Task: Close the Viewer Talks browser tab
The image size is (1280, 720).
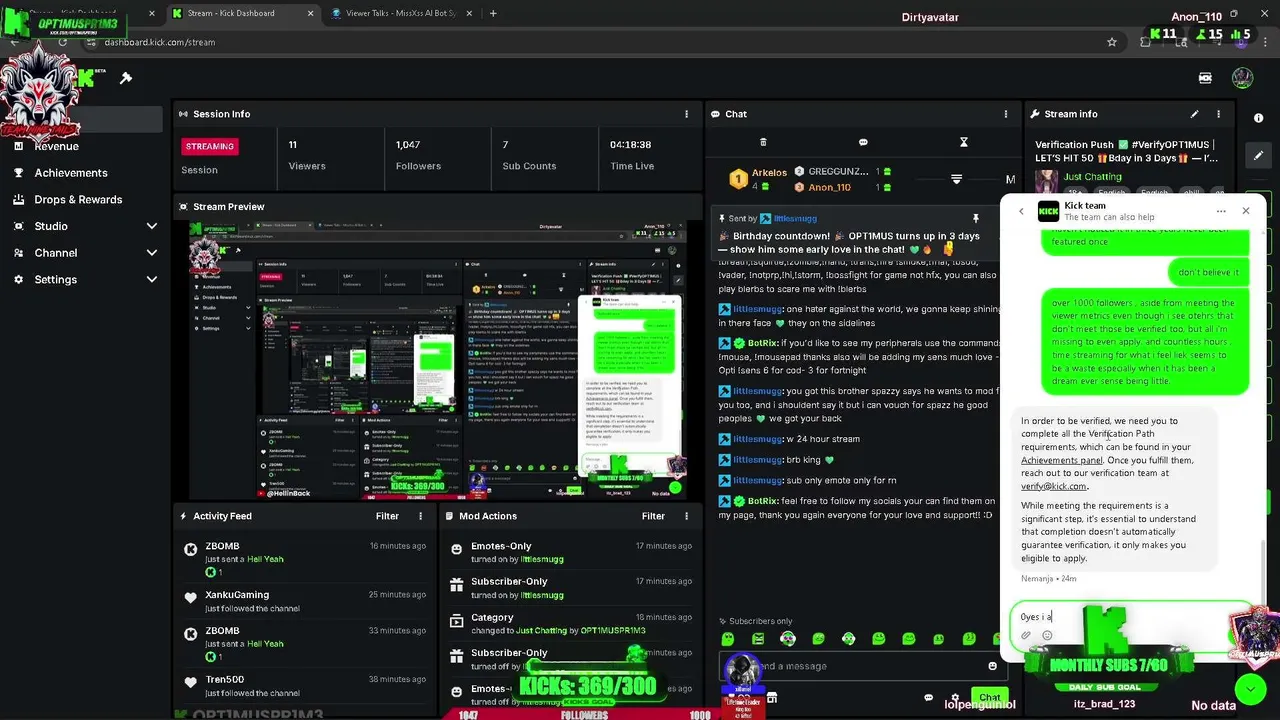Action: (x=471, y=13)
